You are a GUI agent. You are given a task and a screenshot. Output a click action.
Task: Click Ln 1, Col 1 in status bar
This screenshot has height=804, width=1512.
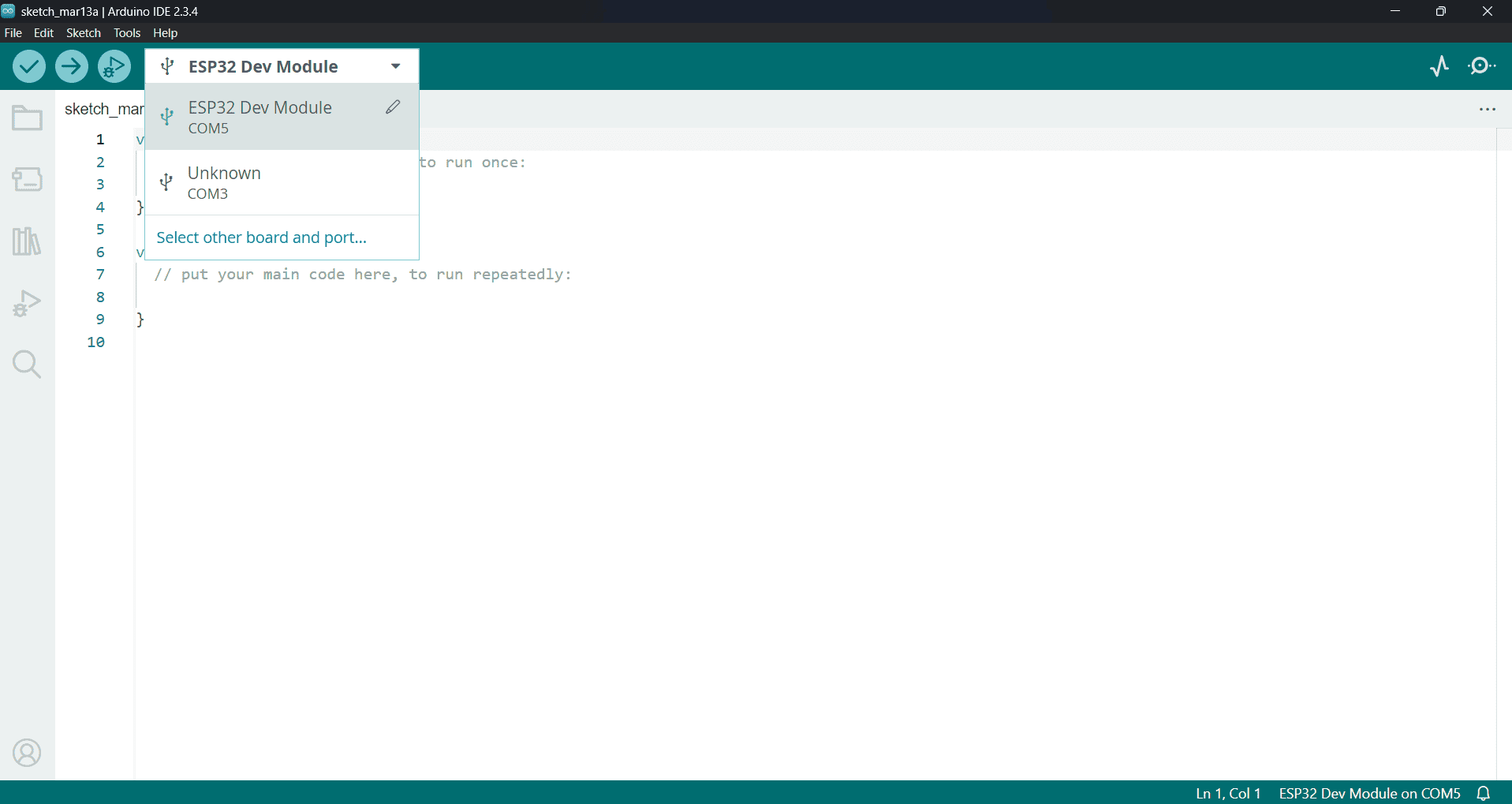click(x=1228, y=793)
